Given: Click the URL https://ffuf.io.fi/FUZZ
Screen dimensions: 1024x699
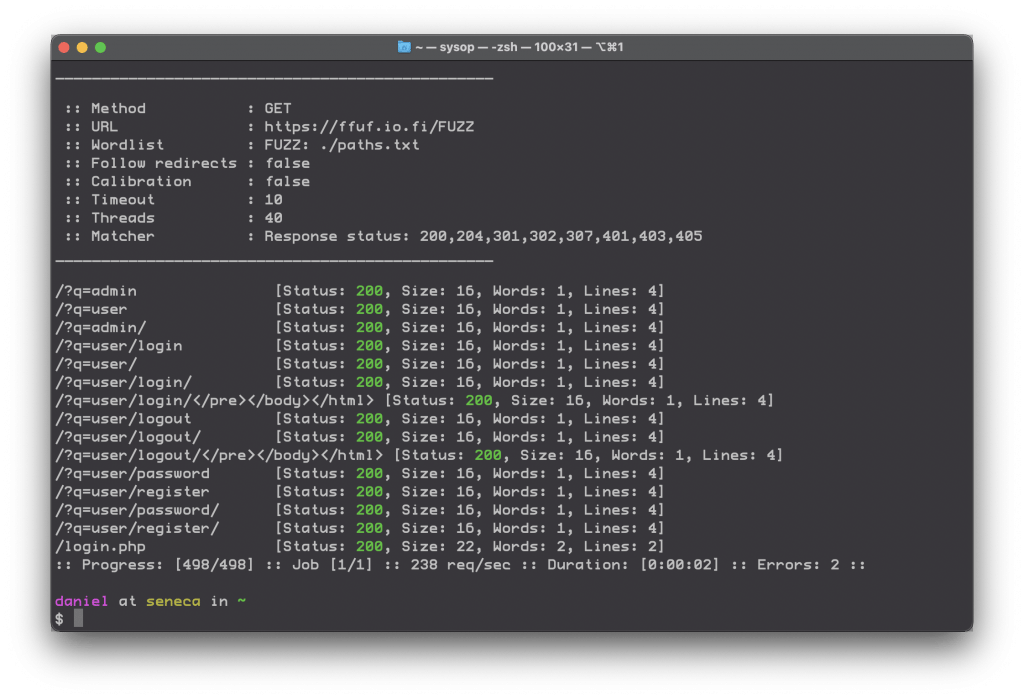Looking at the screenshot, I should (369, 127).
